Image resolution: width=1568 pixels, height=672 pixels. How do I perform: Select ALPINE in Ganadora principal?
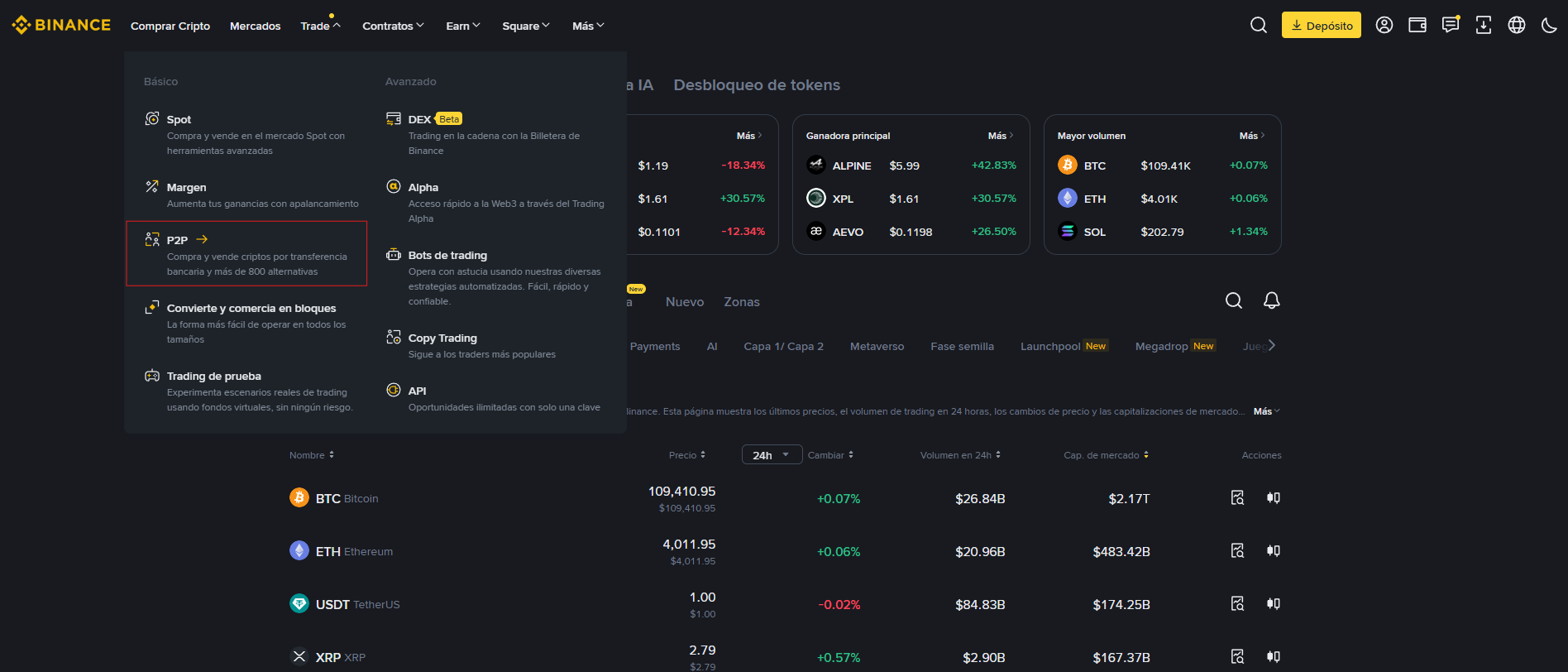pyautogui.click(x=911, y=166)
